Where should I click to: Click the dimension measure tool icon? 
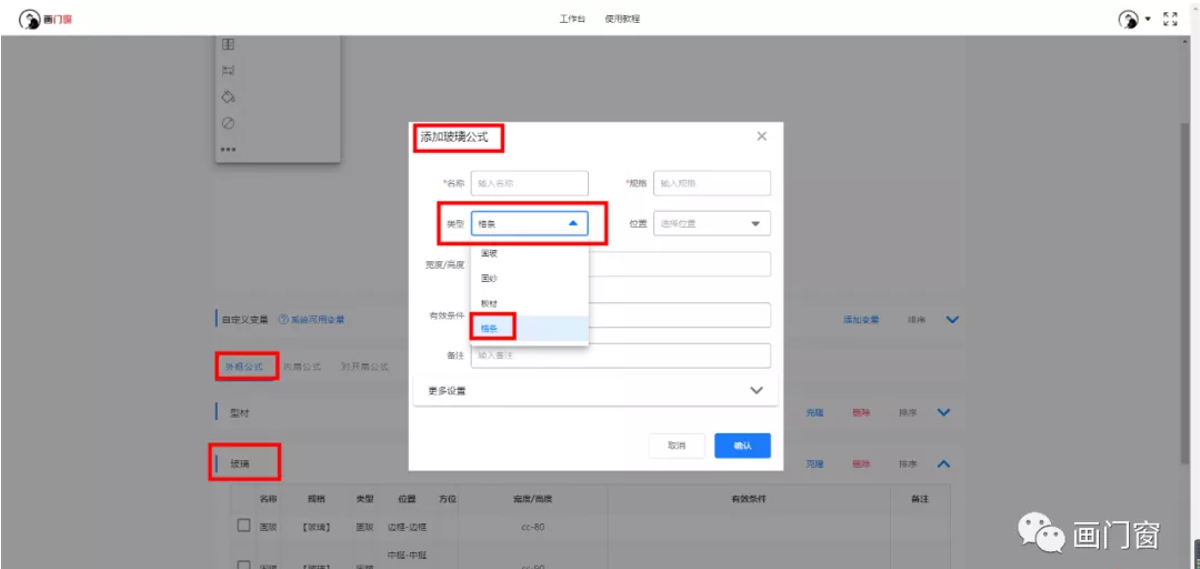pos(228,71)
